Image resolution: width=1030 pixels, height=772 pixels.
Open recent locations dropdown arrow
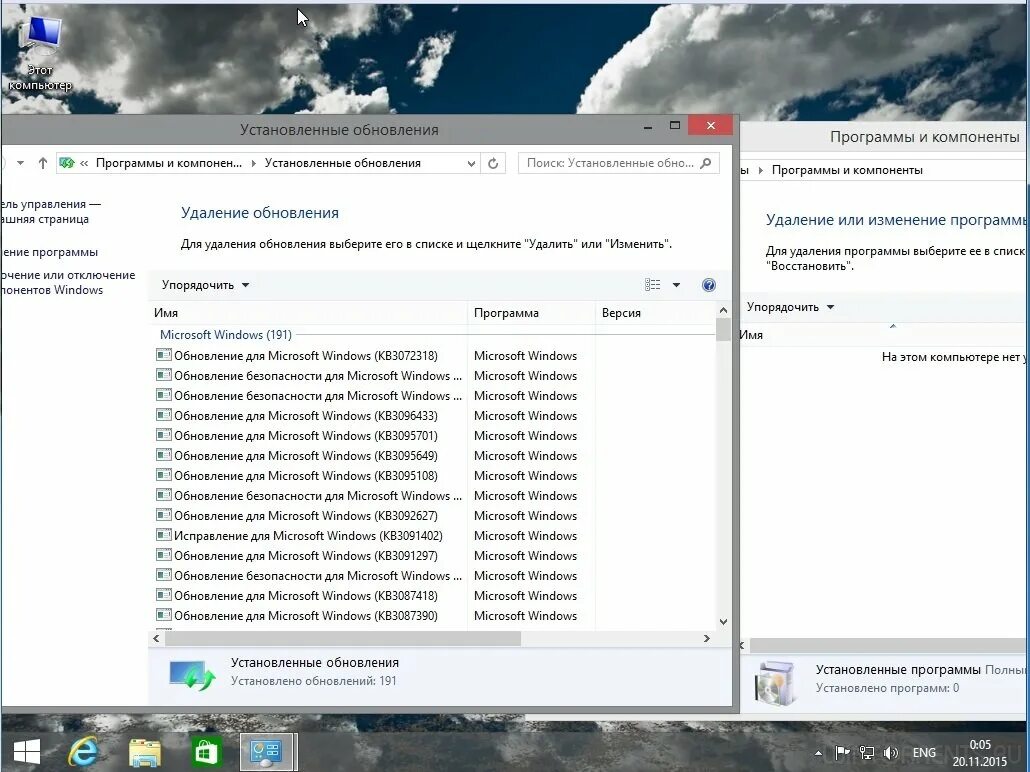(x=20, y=163)
